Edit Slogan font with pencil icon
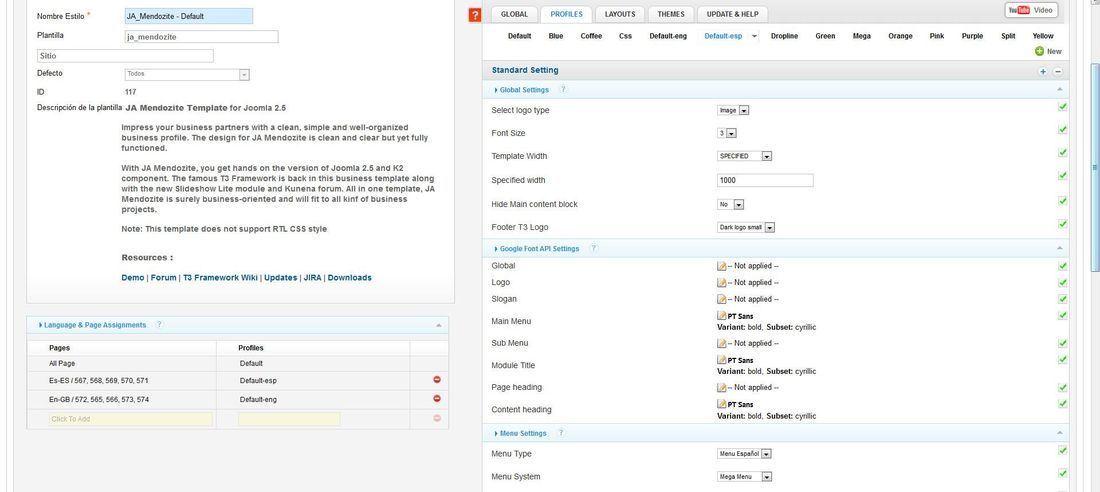The width and height of the screenshot is (1100, 492). click(x=721, y=300)
